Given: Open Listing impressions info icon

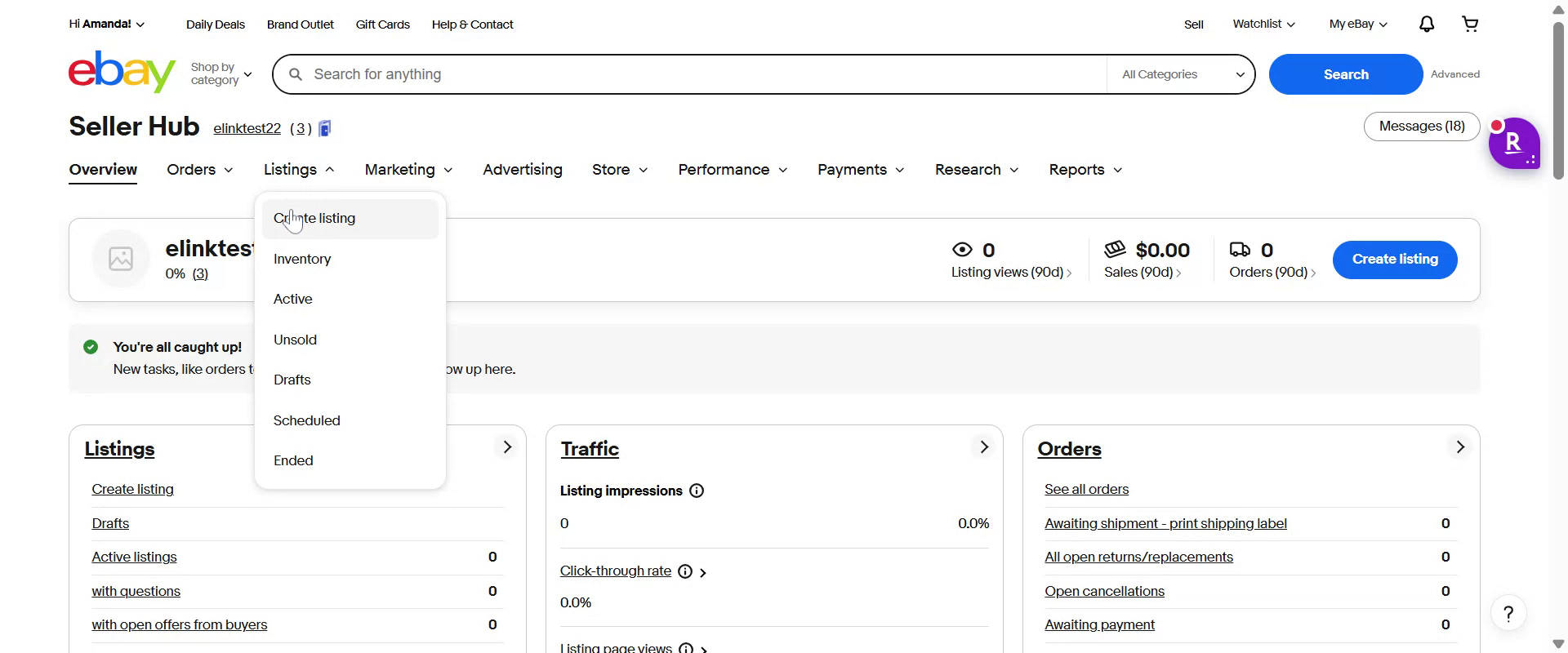Looking at the screenshot, I should click(697, 491).
